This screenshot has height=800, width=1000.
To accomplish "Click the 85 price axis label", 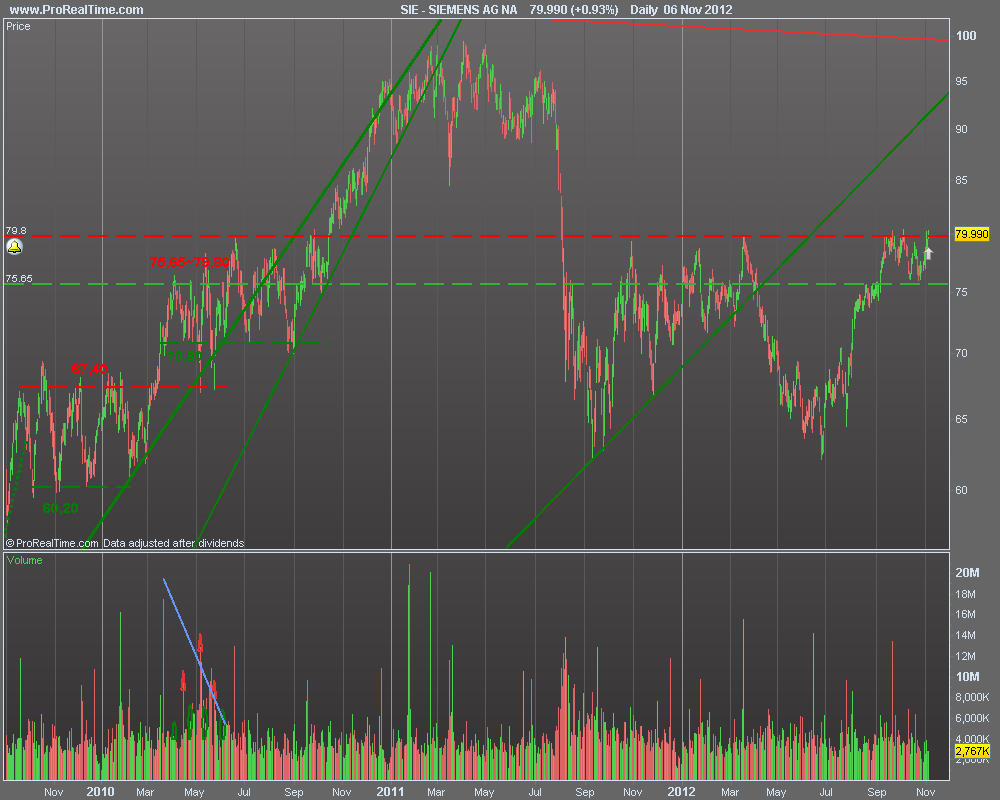I will pyautogui.click(x=961, y=180).
